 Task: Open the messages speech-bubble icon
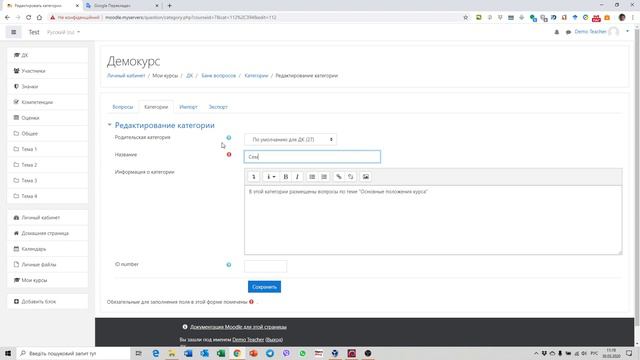(568, 32)
